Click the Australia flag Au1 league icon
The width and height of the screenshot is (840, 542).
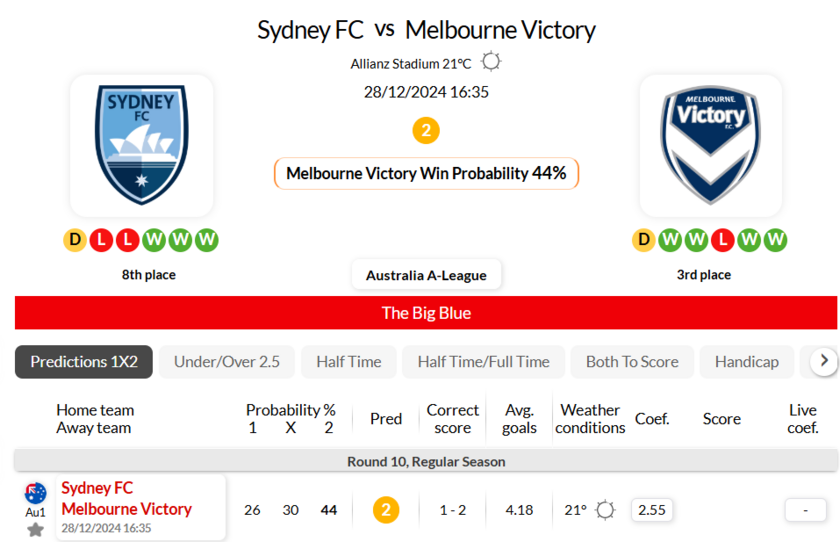[36, 493]
